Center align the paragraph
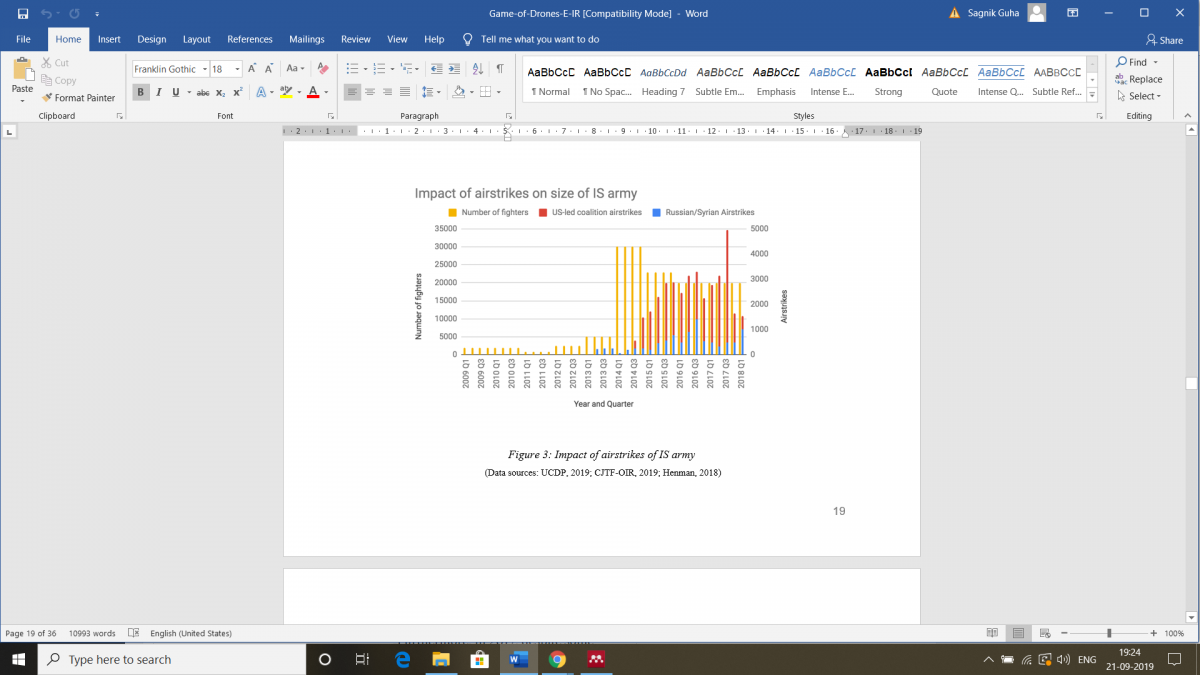Screen dimensions: 1200x675 tap(370, 92)
